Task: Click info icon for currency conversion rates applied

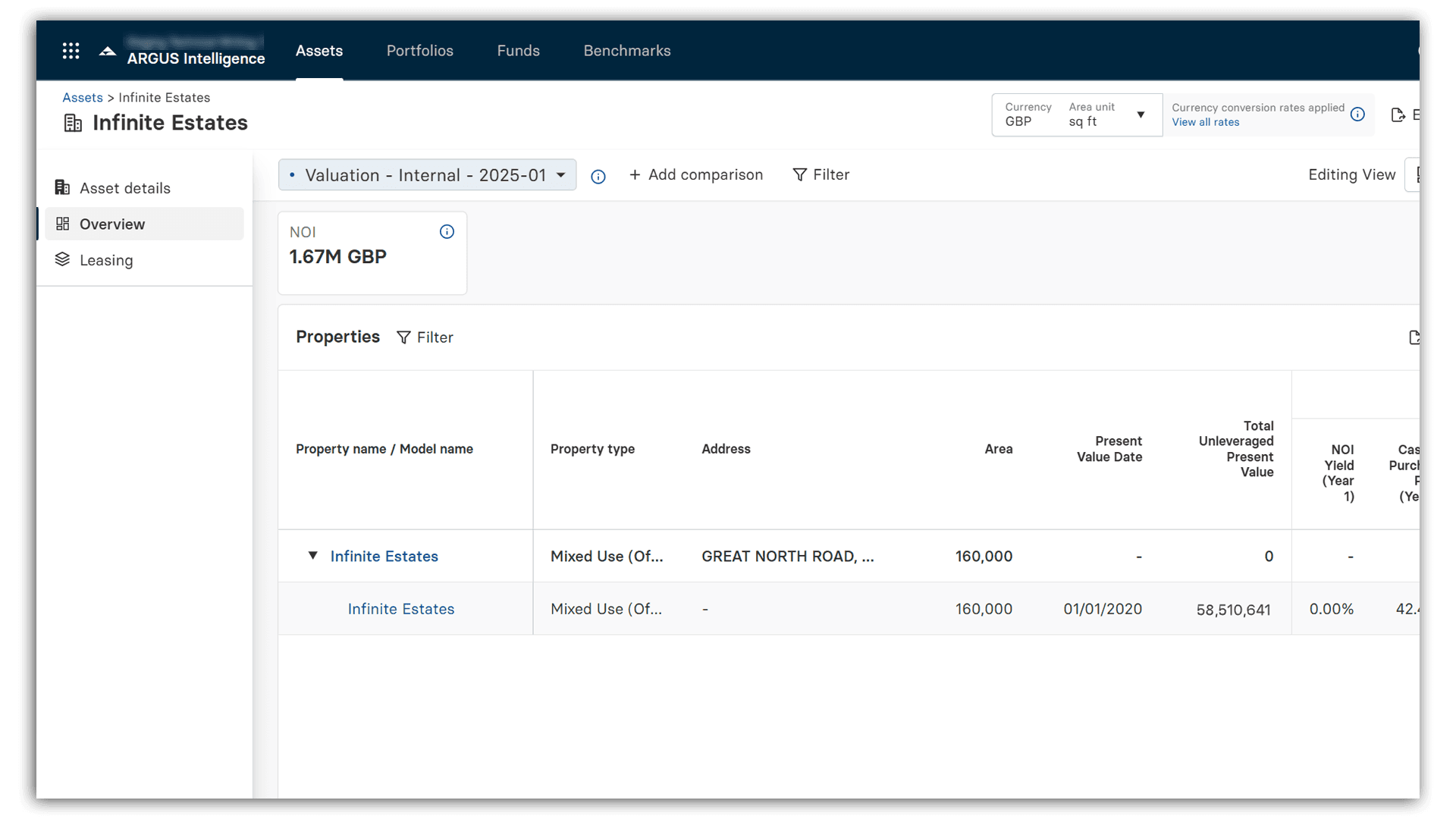Action: [x=1357, y=115]
